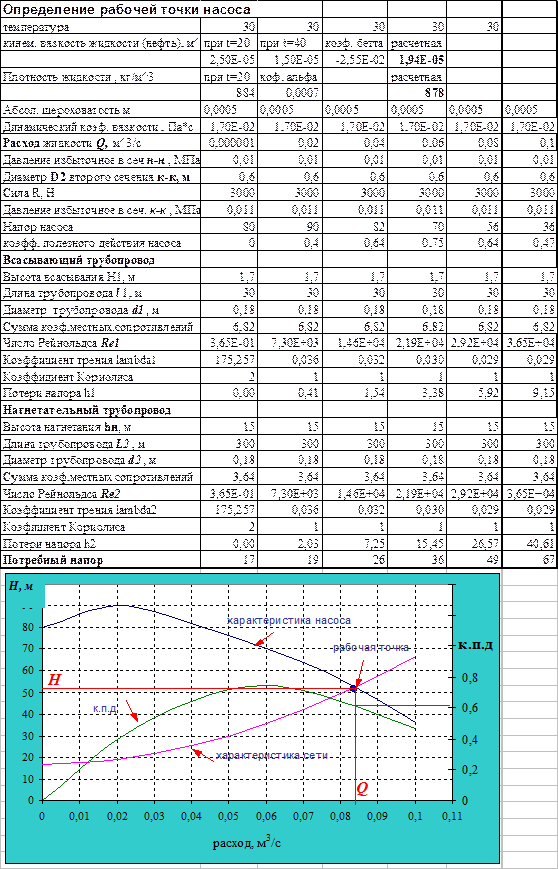Click the 'характеристика сети' chart label
The image size is (558, 869).
272,755
